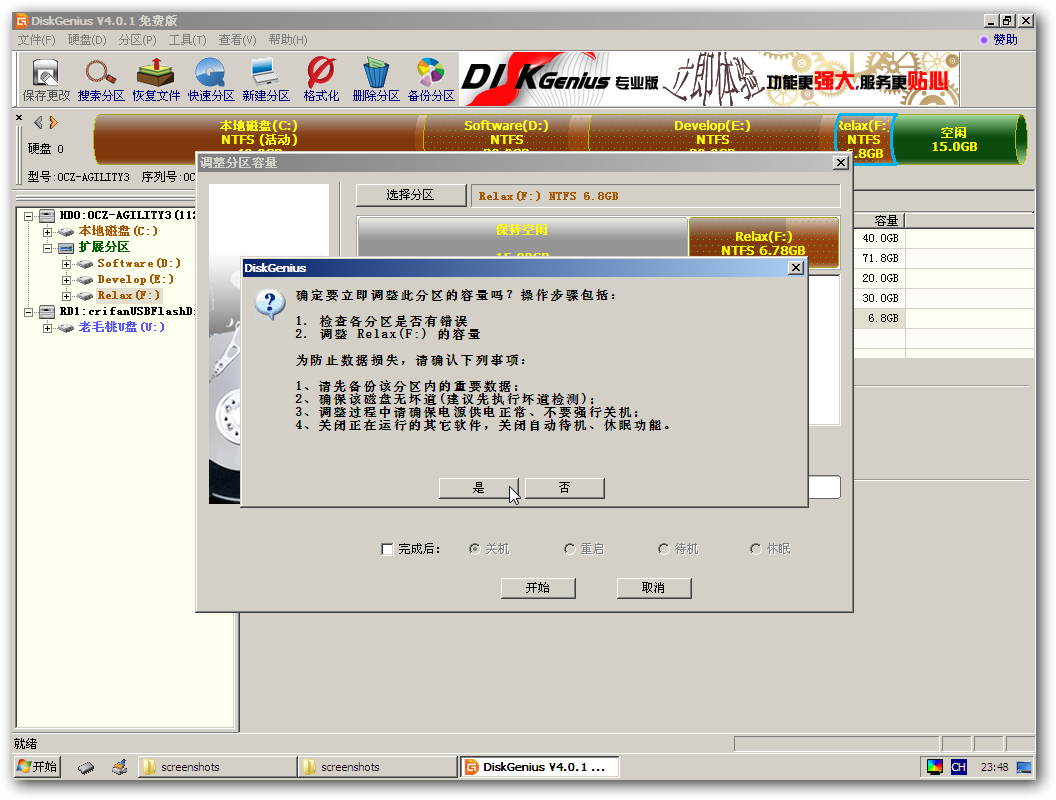This screenshot has height=800, width=1056.
Task: Start the 快速分区 quick partition tool
Action: (211, 79)
